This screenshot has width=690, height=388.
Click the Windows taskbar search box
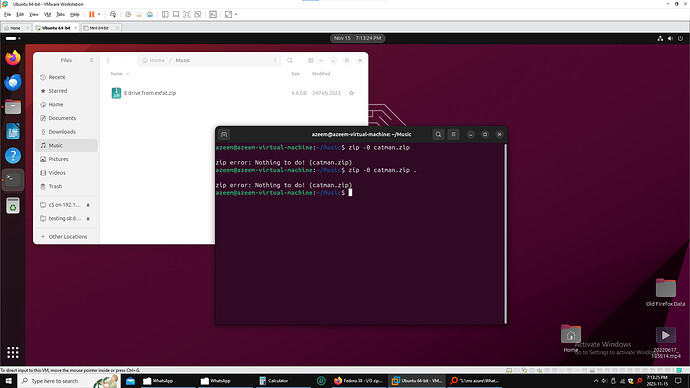point(69,381)
